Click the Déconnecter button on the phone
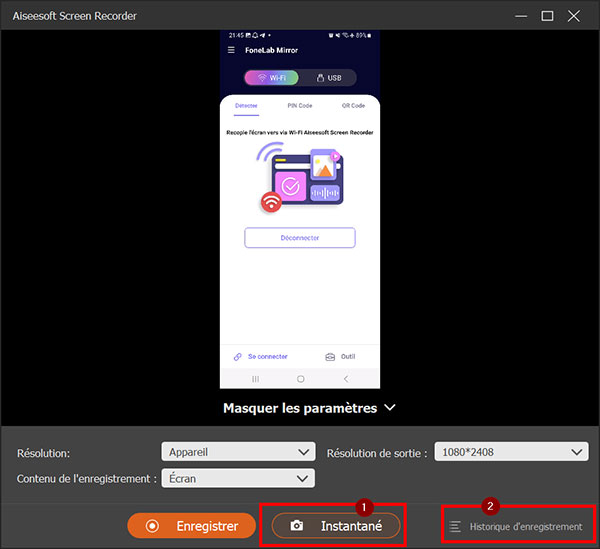The height and width of the screenshot is (549, 600). coord(300,238)
